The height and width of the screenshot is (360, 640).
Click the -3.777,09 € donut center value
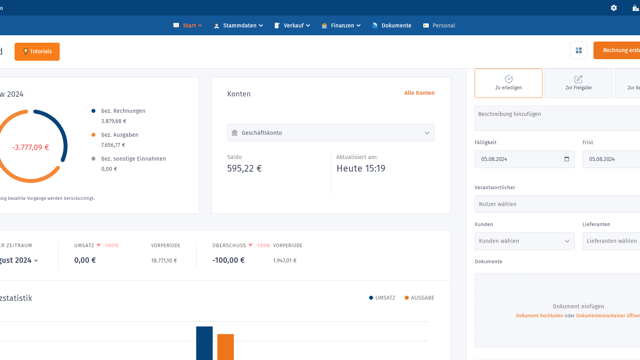click(31, 147)
